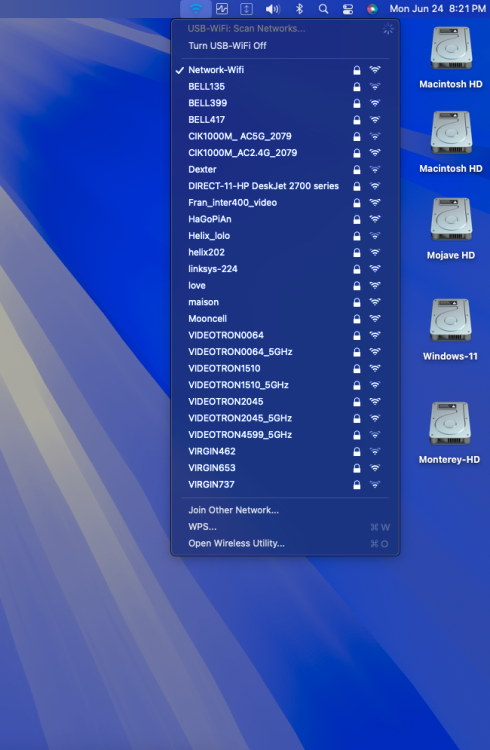
Task: Connect to VIDEOTRON2045_5GHz
Action: tap(285, 418)
